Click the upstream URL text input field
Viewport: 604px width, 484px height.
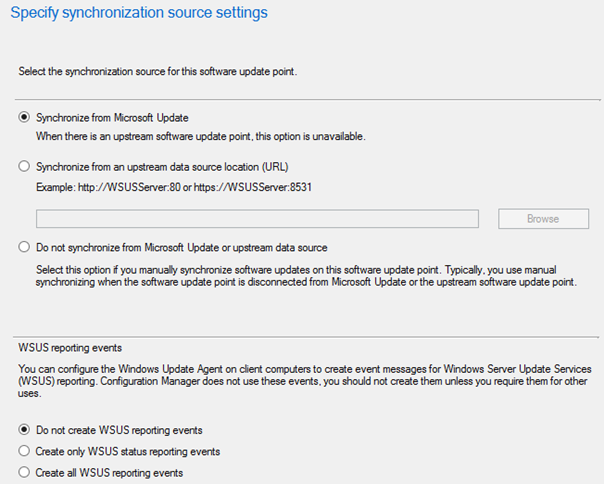click(257, 219)
